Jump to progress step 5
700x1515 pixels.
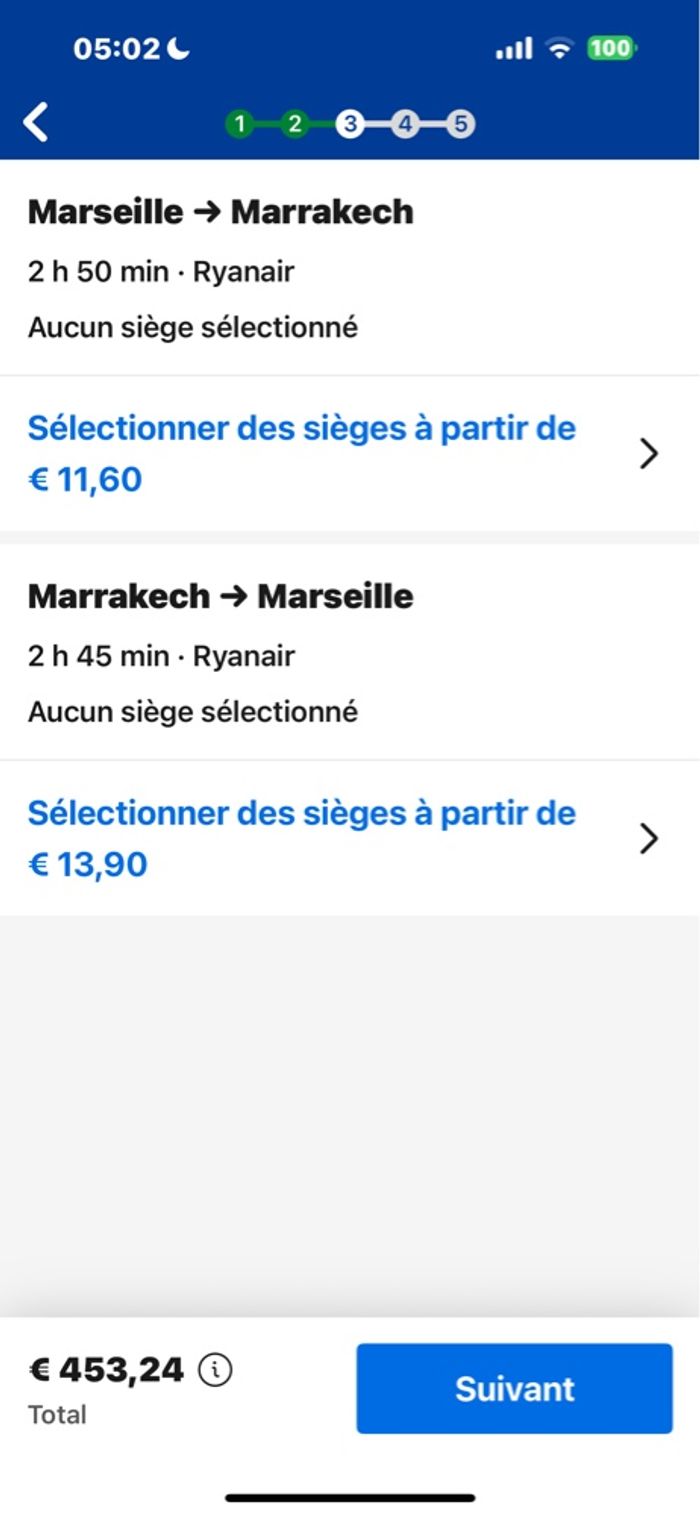(x=459, y=124)
